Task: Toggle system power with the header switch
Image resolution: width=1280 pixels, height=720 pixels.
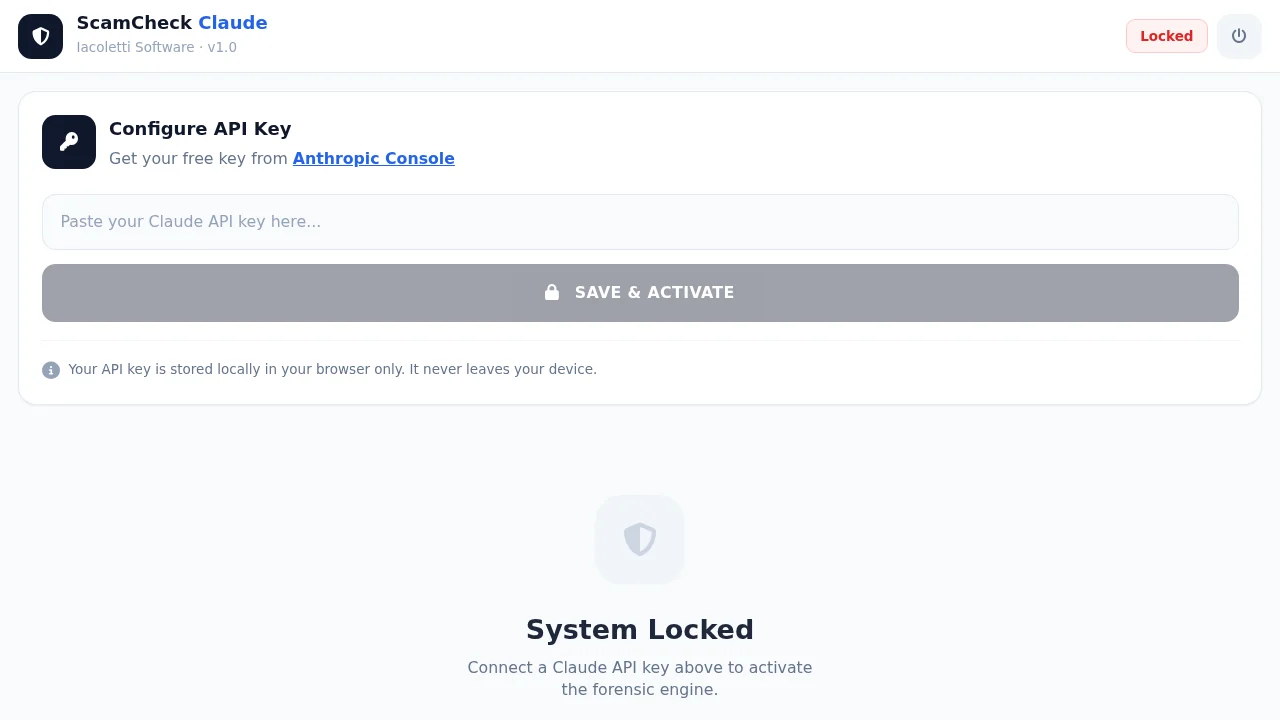Action: point(1239,36)
